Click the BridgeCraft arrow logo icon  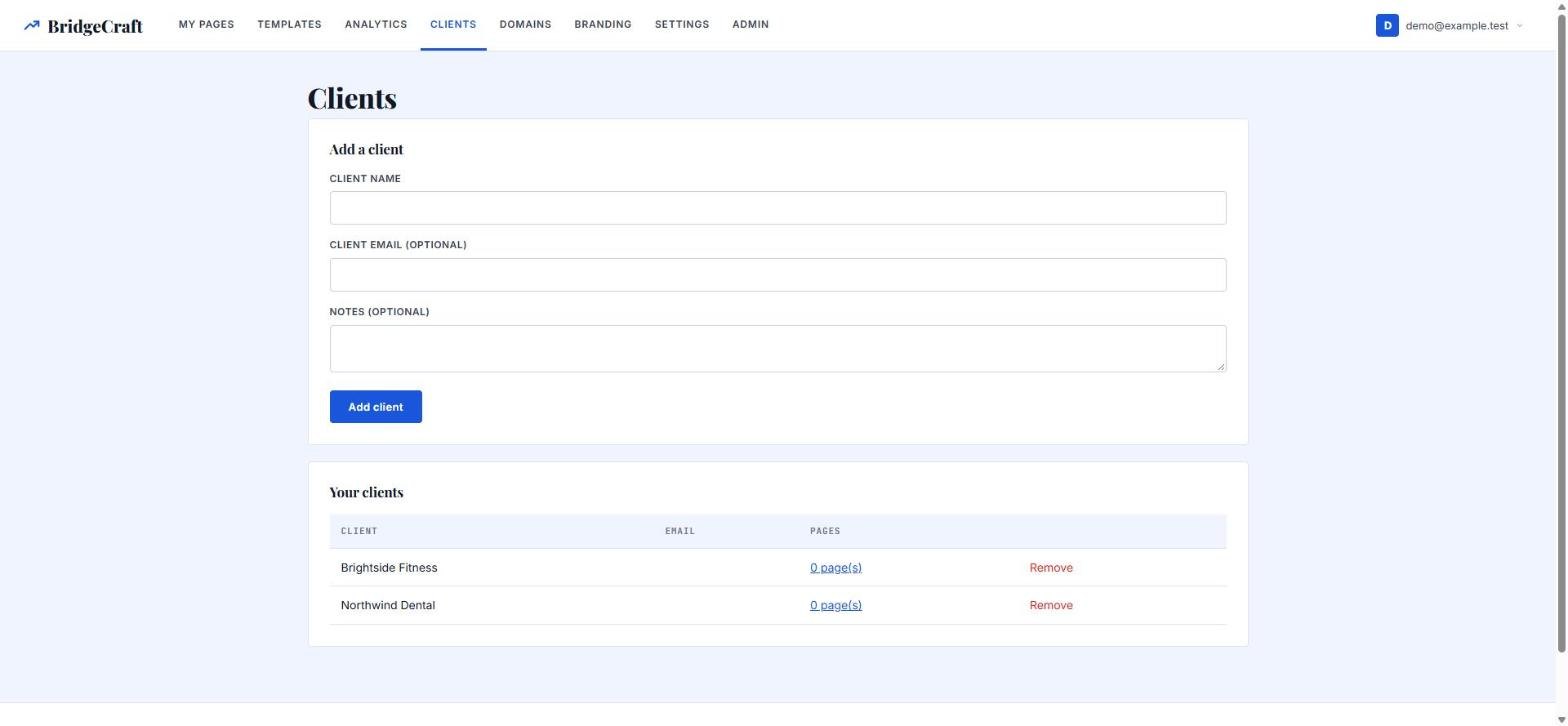point(32,26)
